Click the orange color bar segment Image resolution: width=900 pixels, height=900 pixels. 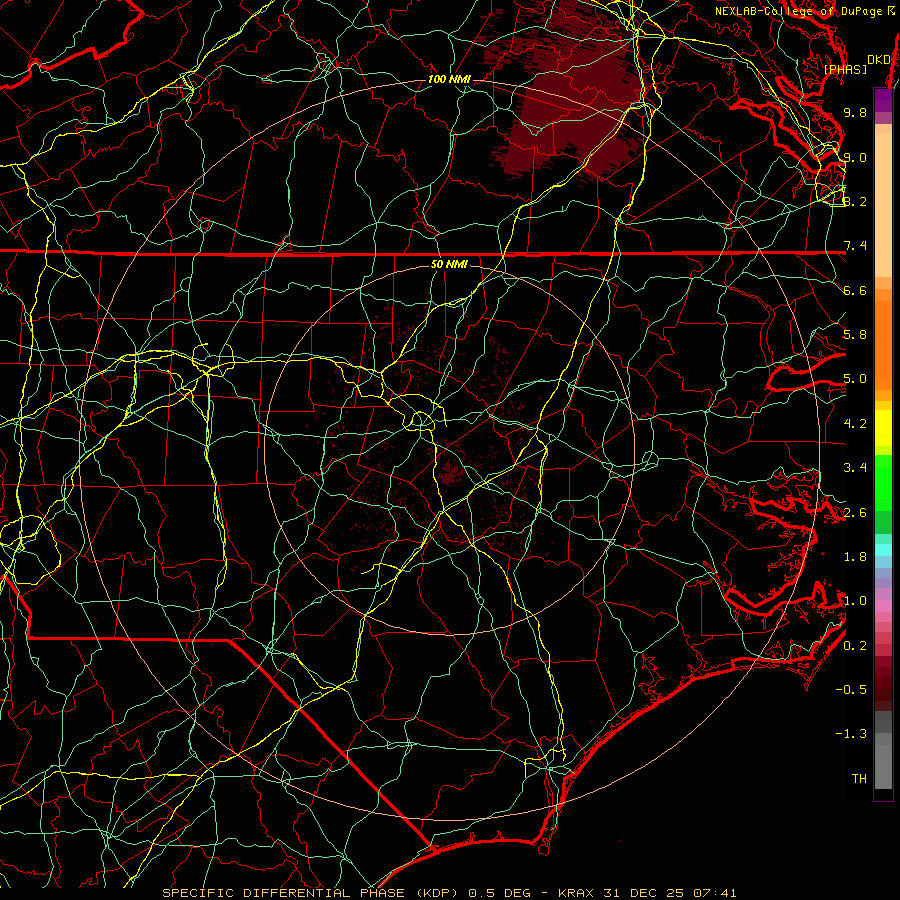883,346
